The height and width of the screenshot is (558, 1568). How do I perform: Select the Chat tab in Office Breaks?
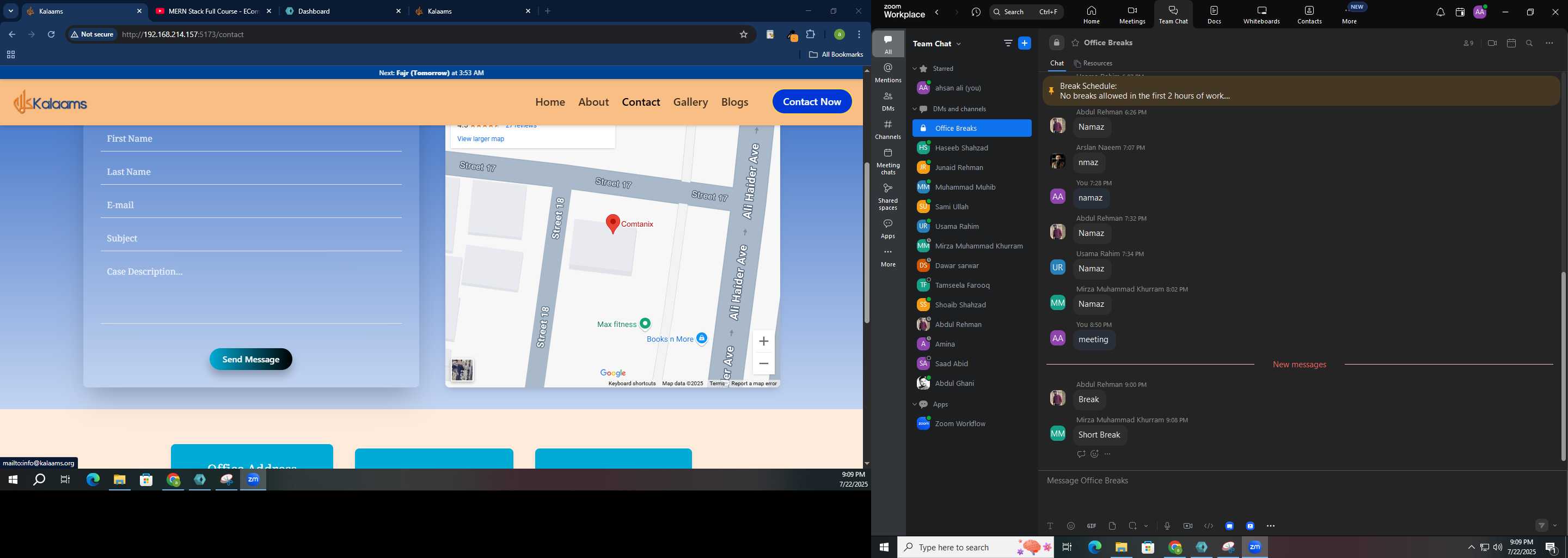tap(1057, 63)
